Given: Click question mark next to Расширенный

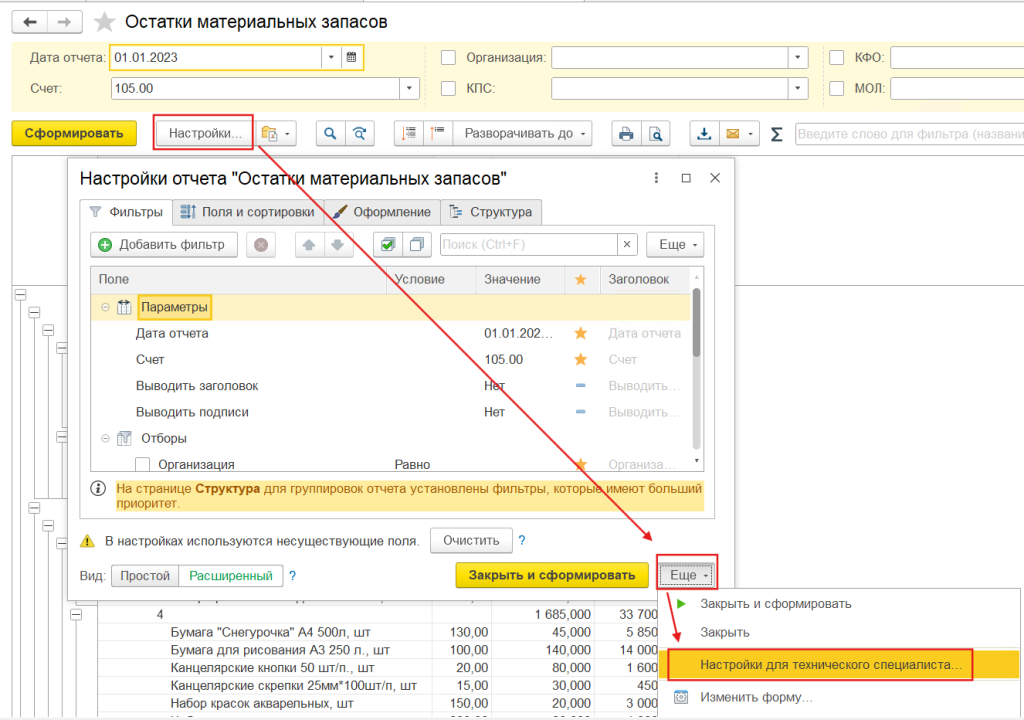Looking at the screenshot, I should pos(293,576).
